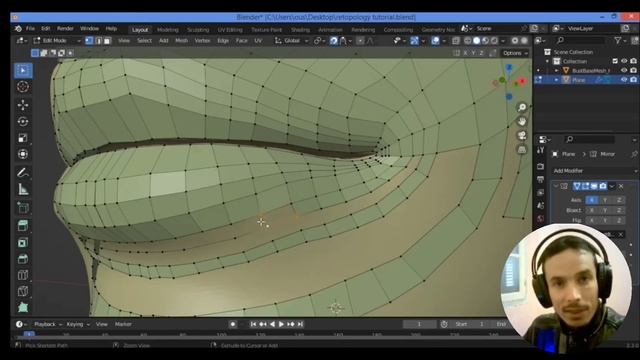Screen dimensions: 640x360
Task: Open the Mesh menu in header
Action: coord(182,41)
